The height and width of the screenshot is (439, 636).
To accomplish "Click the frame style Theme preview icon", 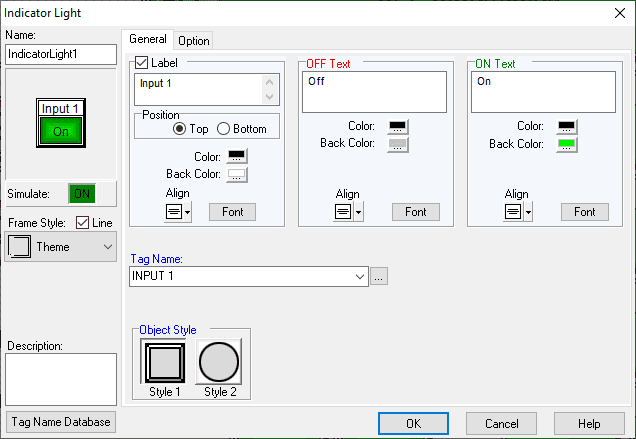I will point(19,247).
